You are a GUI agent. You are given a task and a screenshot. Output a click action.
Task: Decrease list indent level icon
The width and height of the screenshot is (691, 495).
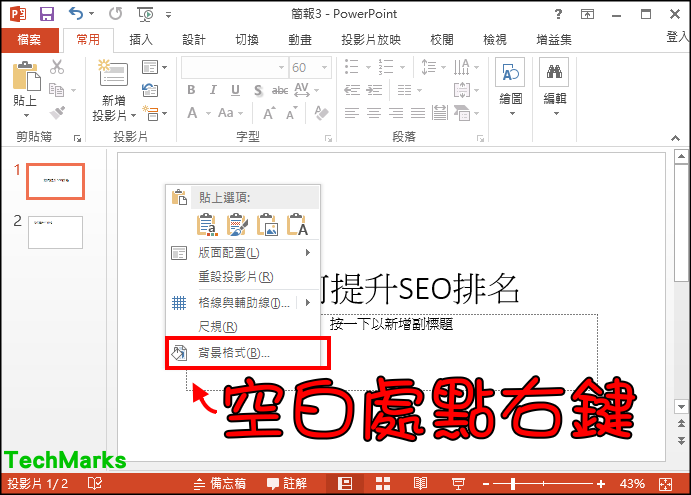coord(352,90)
